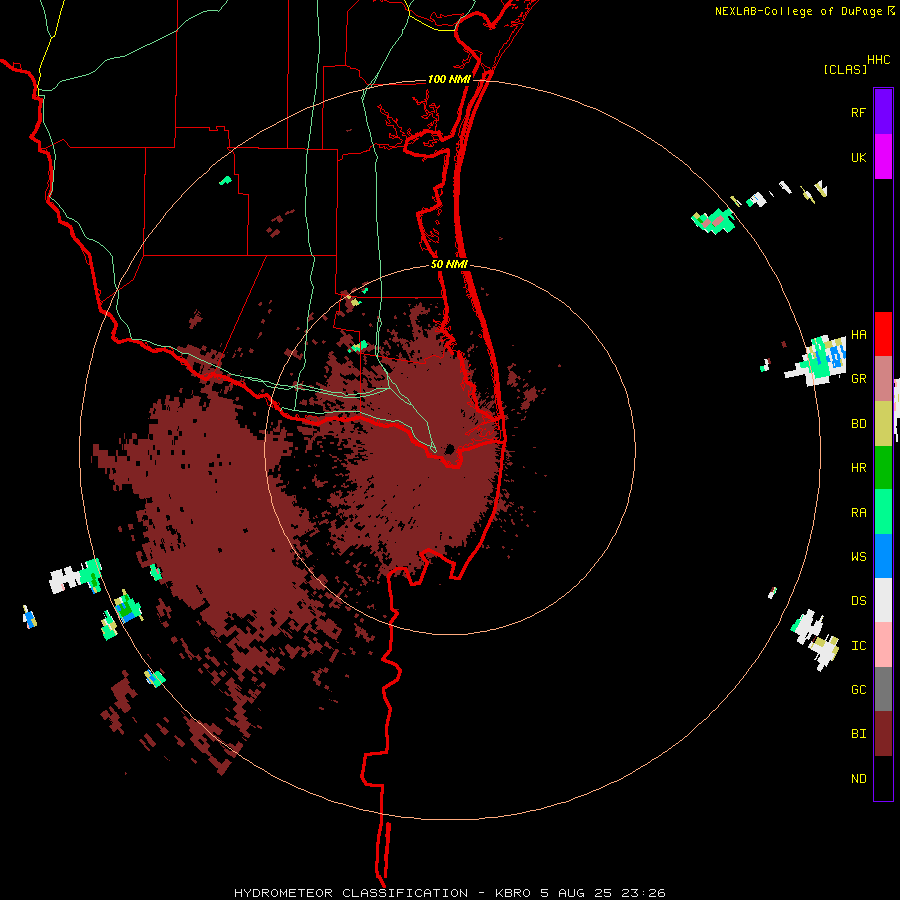Screen dimensions: 900x900
Task: Click the blue WS legend swatch
Action: tap(883, 556)
